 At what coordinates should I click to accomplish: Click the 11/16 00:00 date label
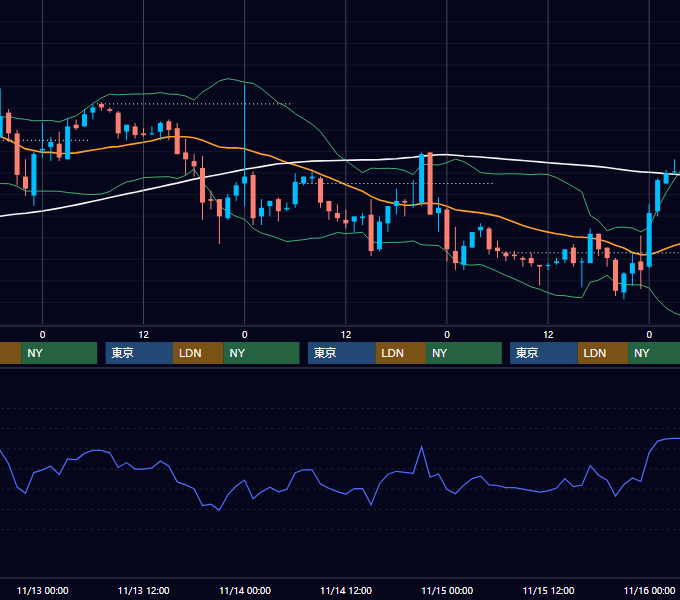click(x=649, y=590)
